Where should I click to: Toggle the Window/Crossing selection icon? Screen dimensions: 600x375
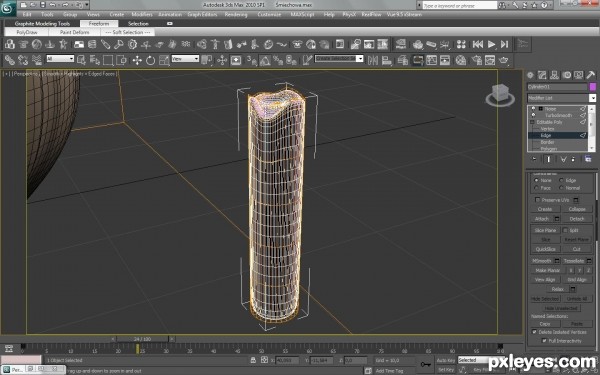pos(121,60)
